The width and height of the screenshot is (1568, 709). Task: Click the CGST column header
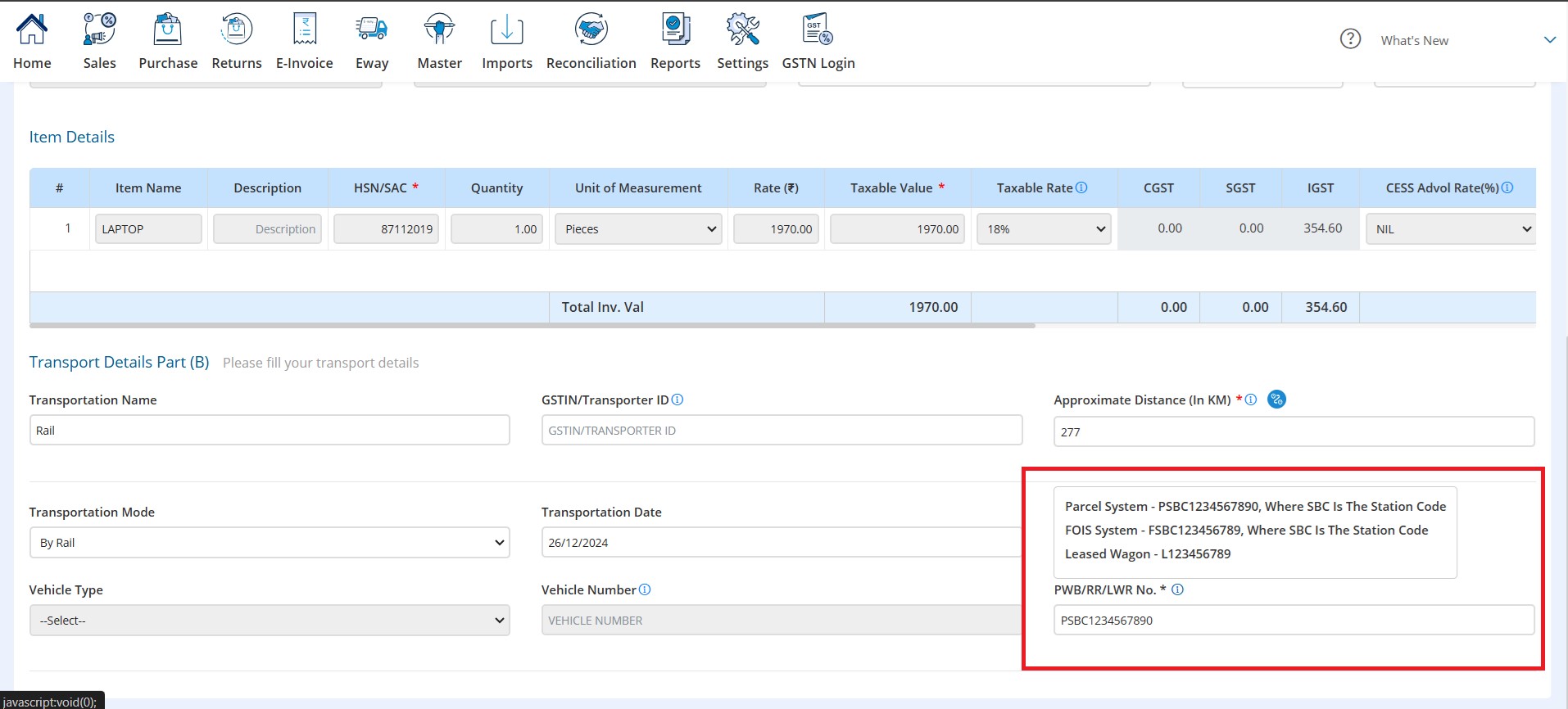click(x=1158, y=187)
